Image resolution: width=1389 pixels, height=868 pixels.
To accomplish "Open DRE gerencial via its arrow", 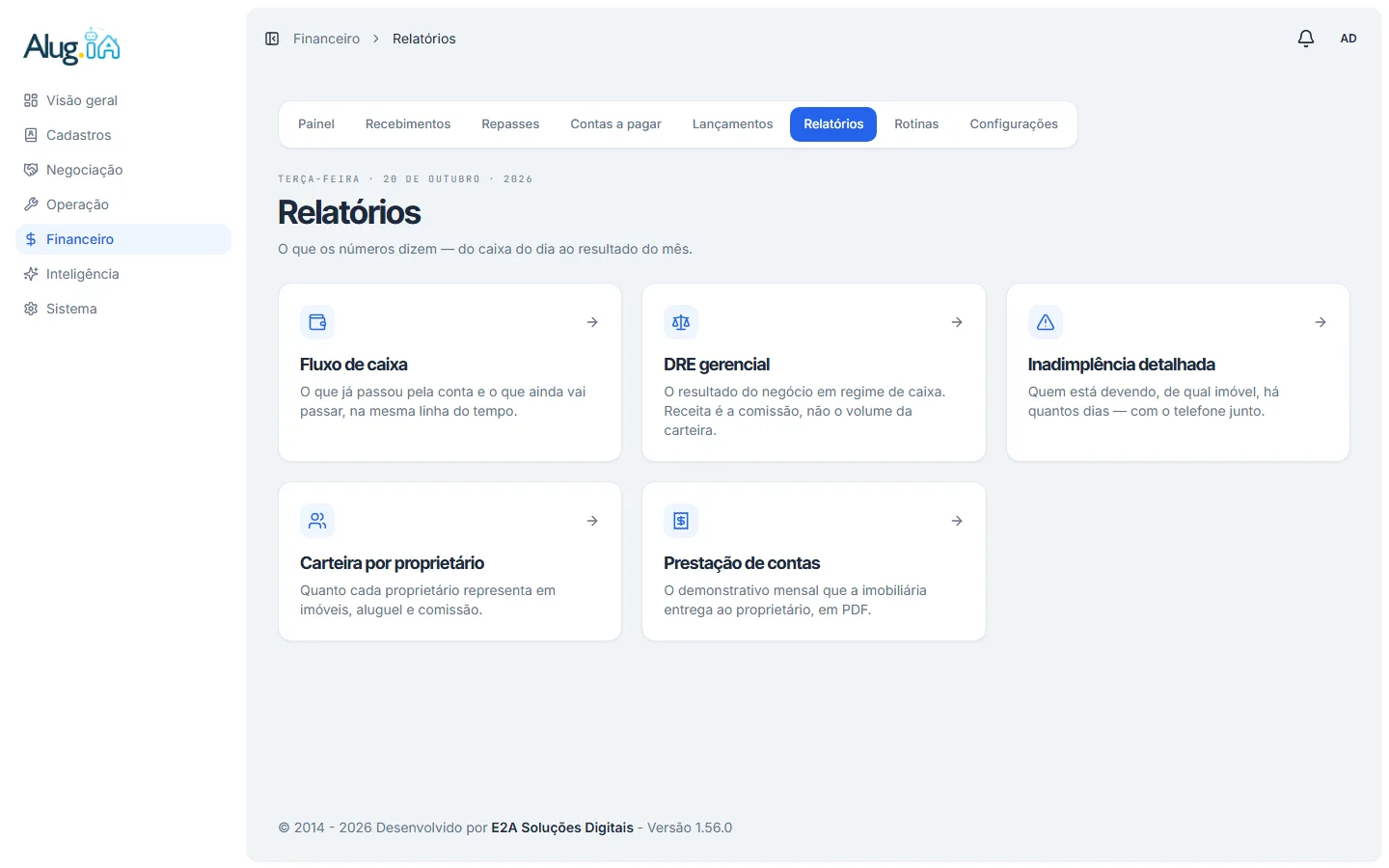I will [x=957, y=322].
